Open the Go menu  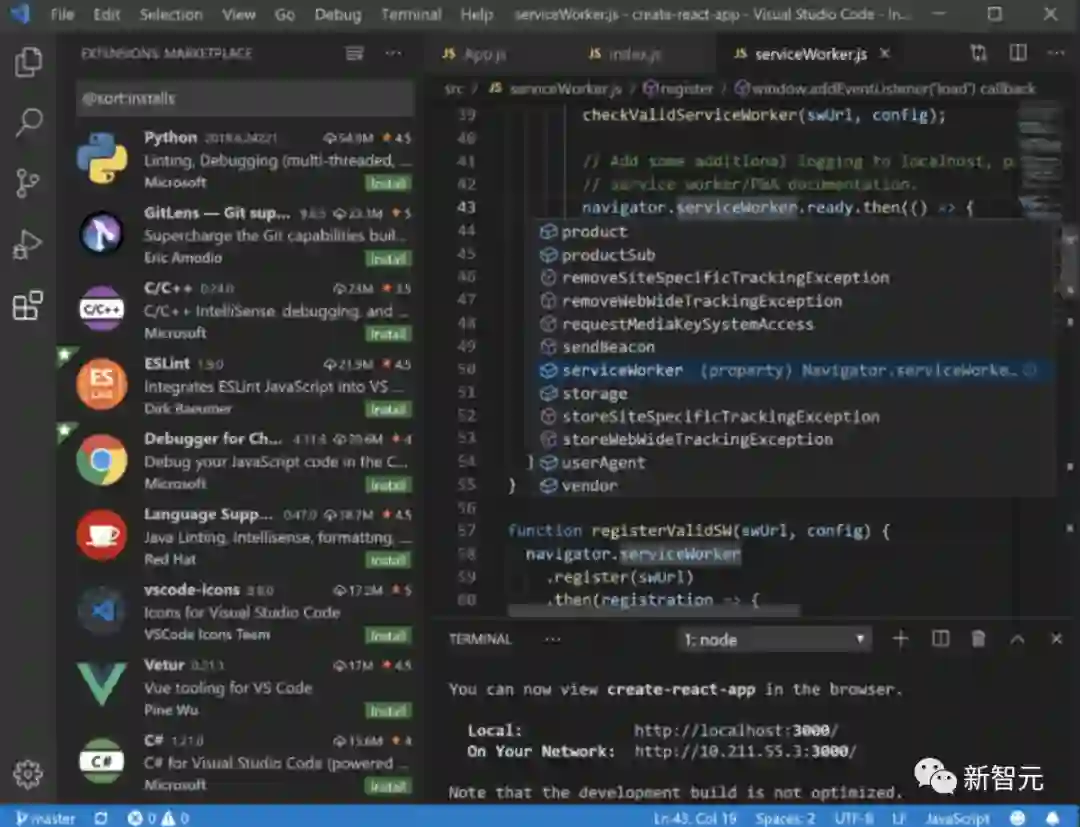point(284,14)
